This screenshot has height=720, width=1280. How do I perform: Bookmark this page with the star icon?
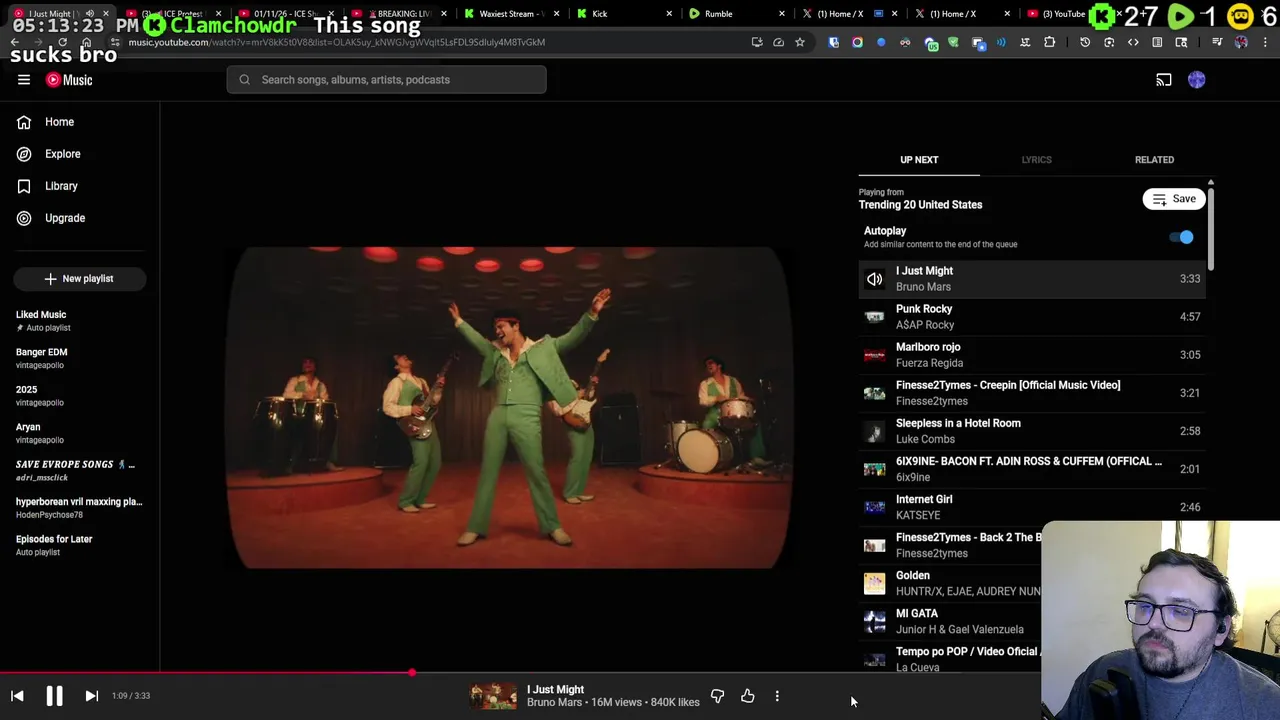[799, 42]
